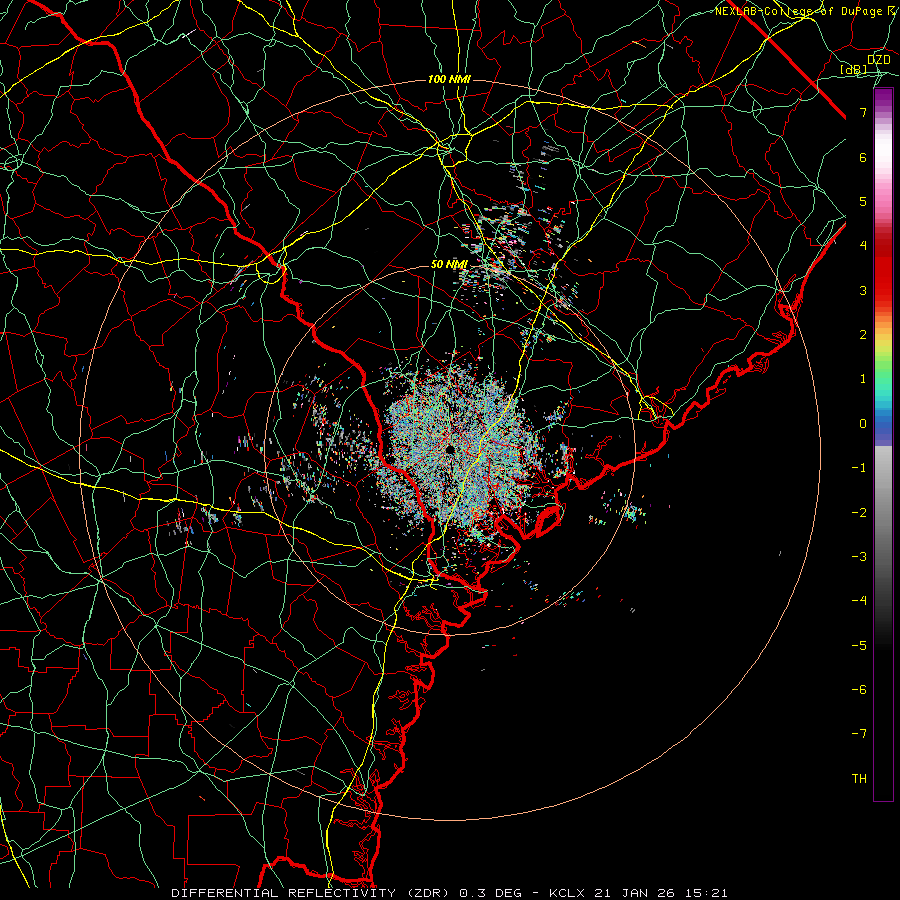Screen dimensions: 900x900
Task: Click the "100 NMI" range ring label
Action: click(449, 79)
